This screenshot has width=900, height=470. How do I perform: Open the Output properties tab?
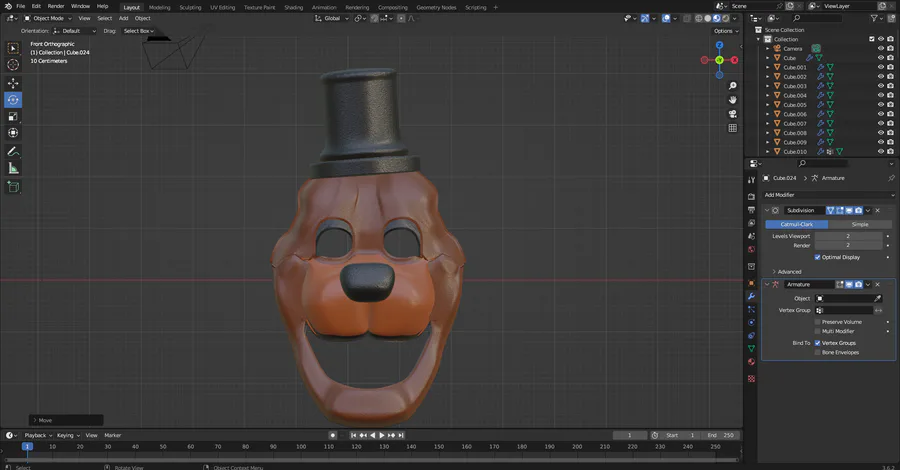coord(751,210)
